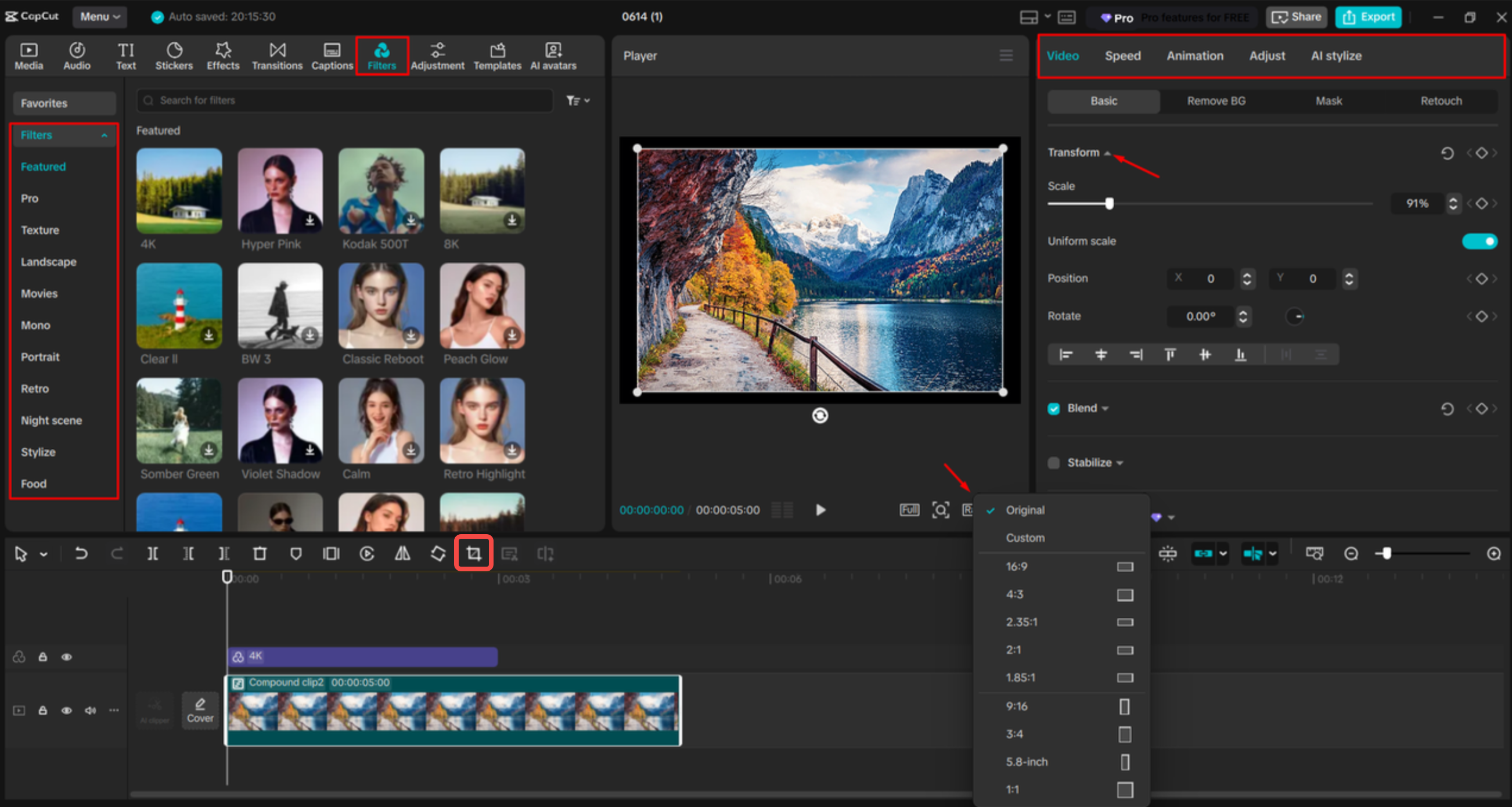This screenshot has width=1512, height=807.
Task: Click the mask tool in the timeline toolbar
Action: coord(296,552)
